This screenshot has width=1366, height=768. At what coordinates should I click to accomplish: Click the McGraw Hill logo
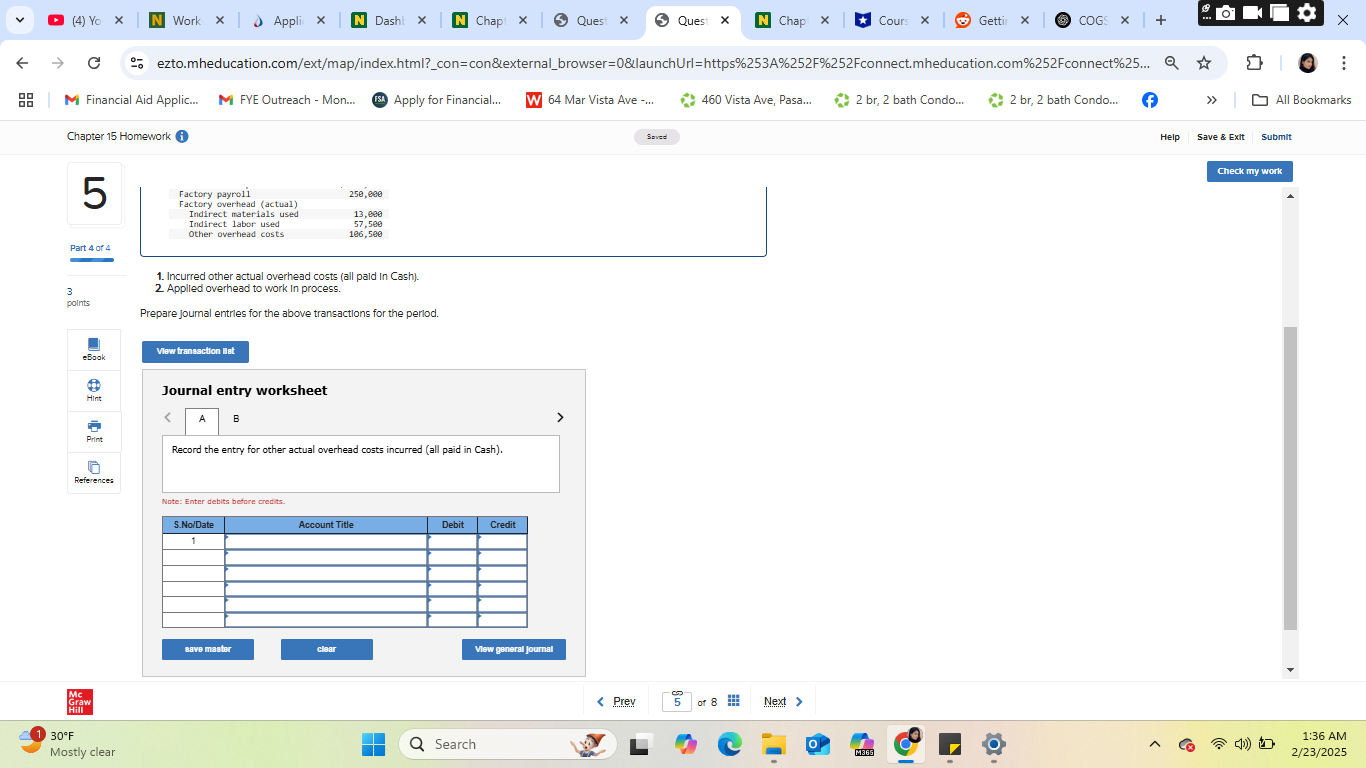click(x=78, y=700)
